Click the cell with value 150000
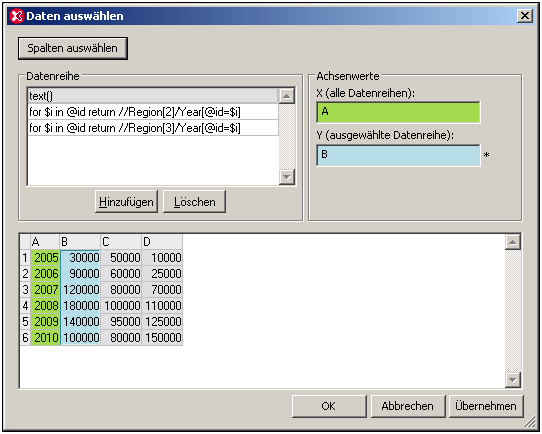Image resolution: width=542 pixels, height=434 pixels. pos(162,337)
